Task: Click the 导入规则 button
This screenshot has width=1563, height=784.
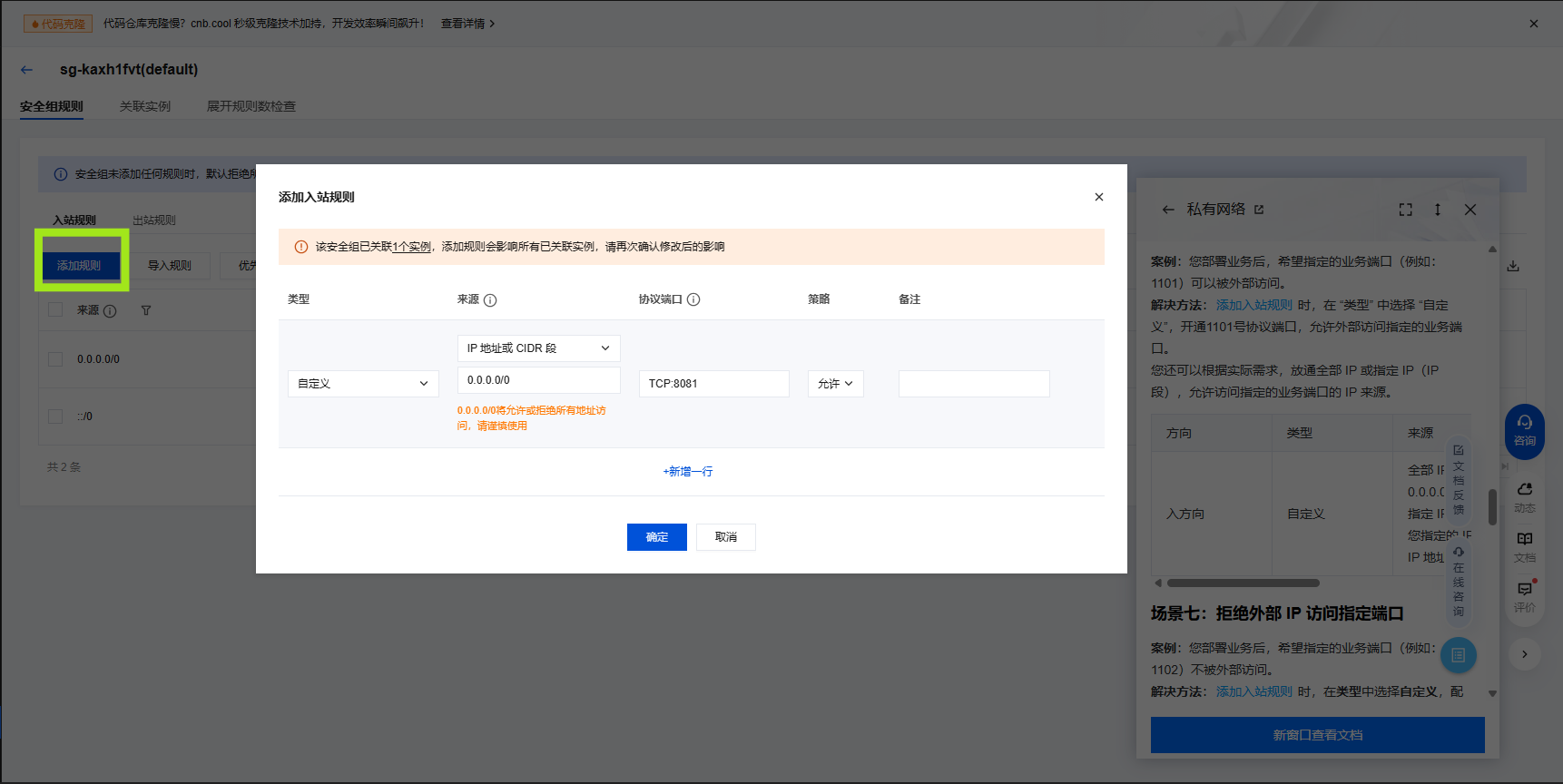Action: coord(170,266)
